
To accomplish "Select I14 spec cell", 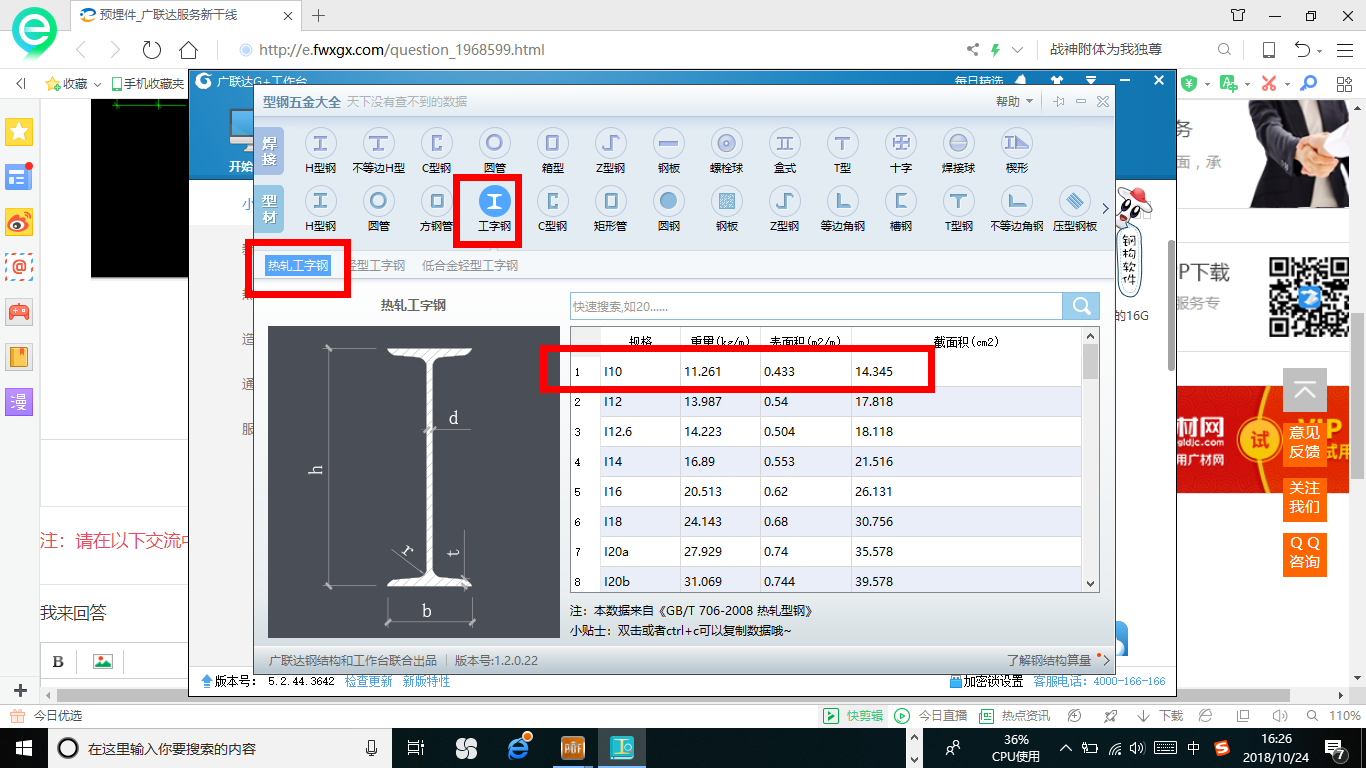I will 640,461.
